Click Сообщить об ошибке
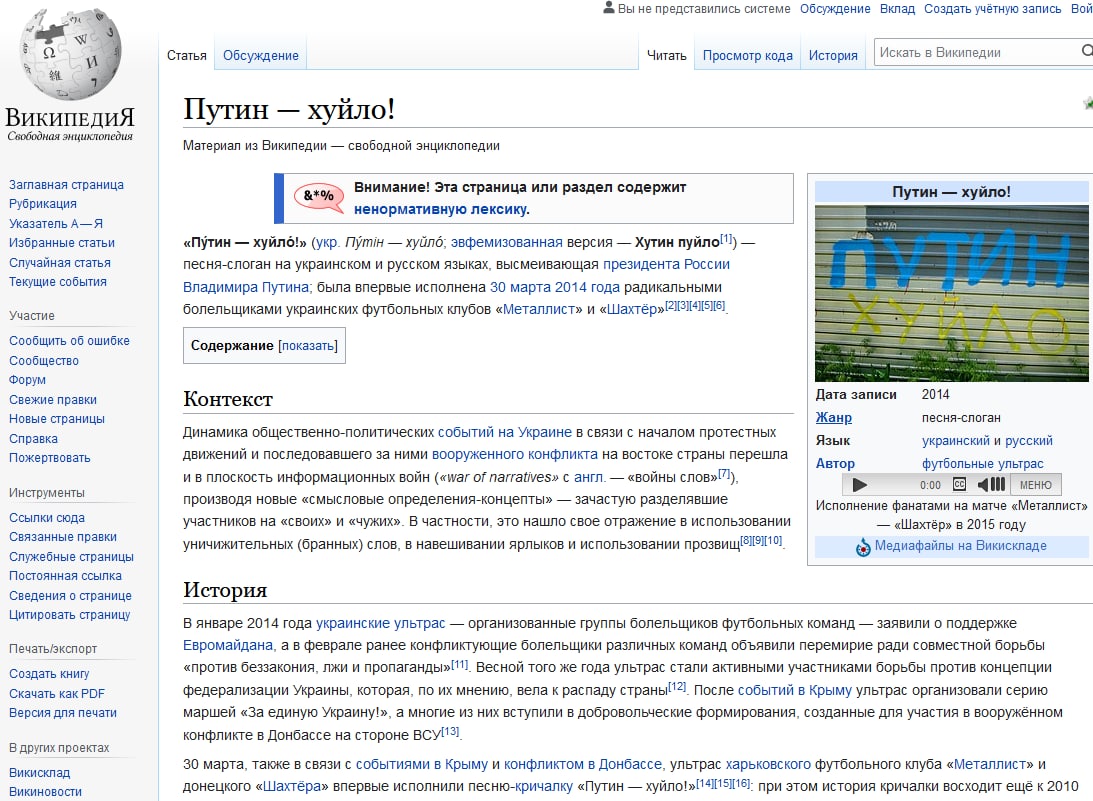The image size is (1093, 801). [x=69, y=341]
